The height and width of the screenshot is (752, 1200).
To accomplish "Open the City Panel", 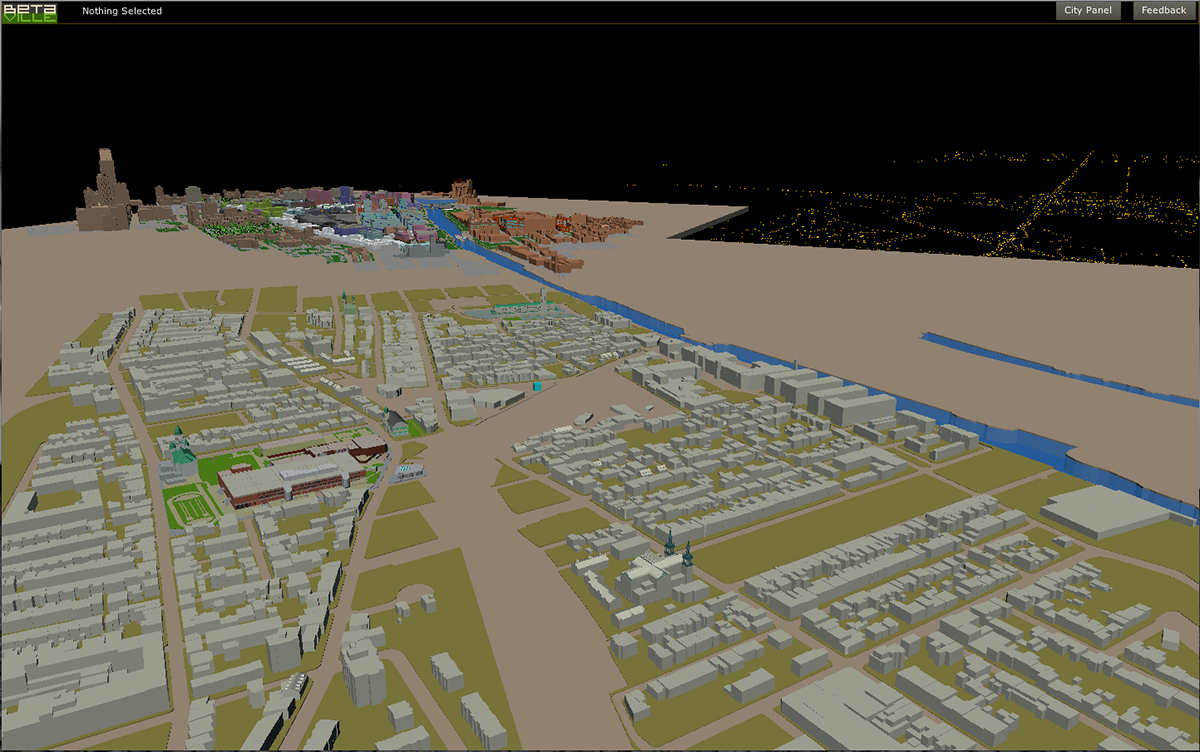I will [x=1088, y=11].
